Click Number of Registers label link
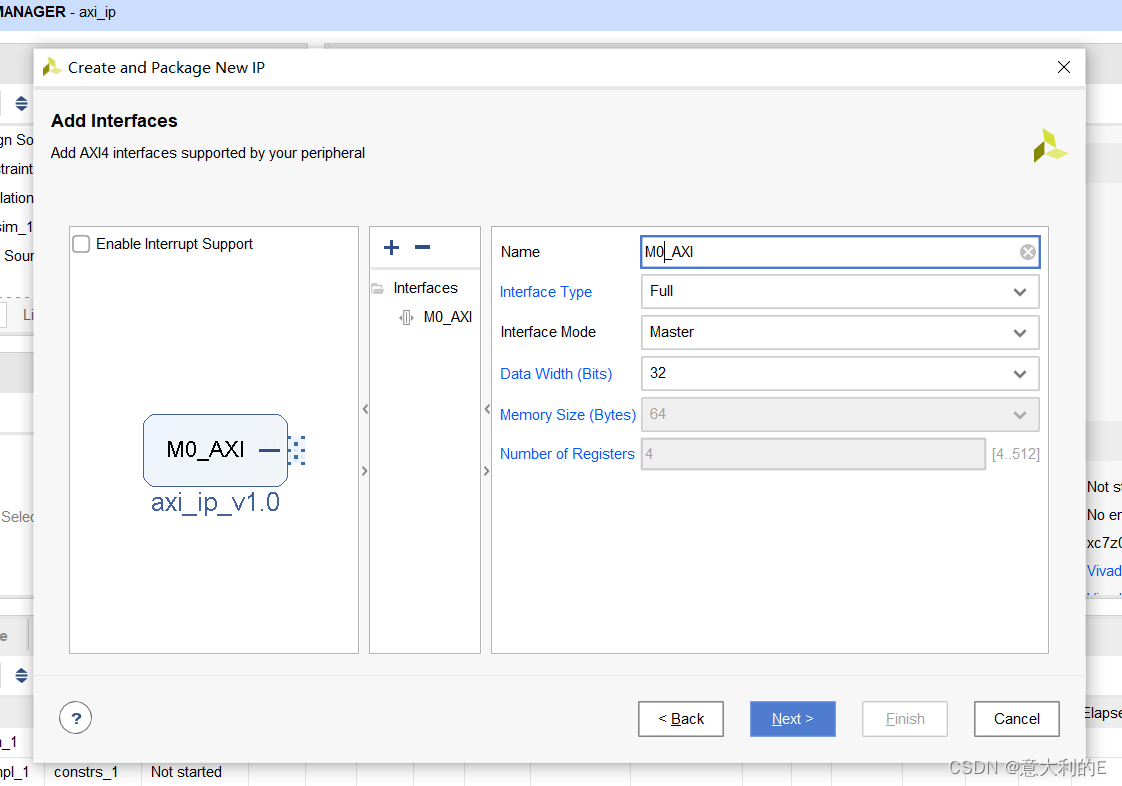 [567, 454]
